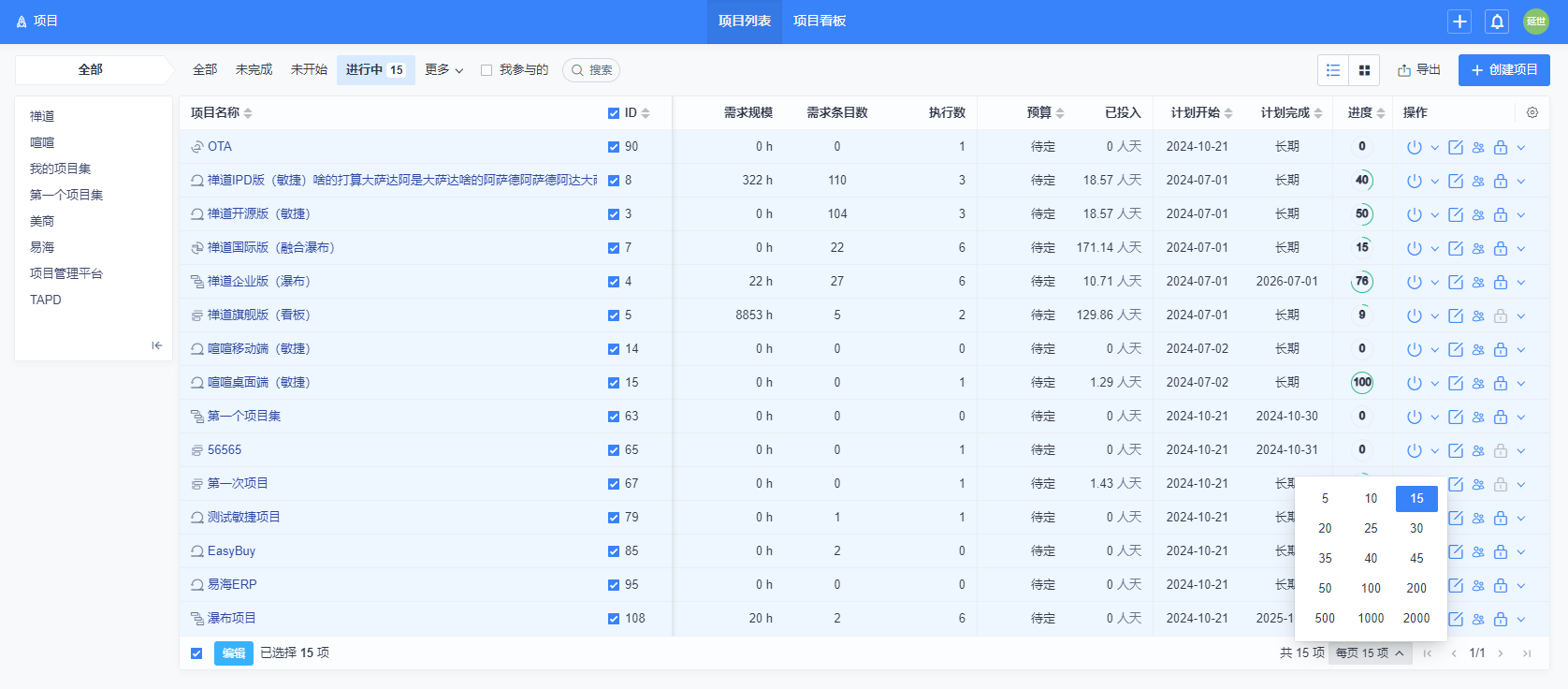Click the 搜索 search box
The height and width of the screenshot is (689, 1568).
[x=592, y=70]
